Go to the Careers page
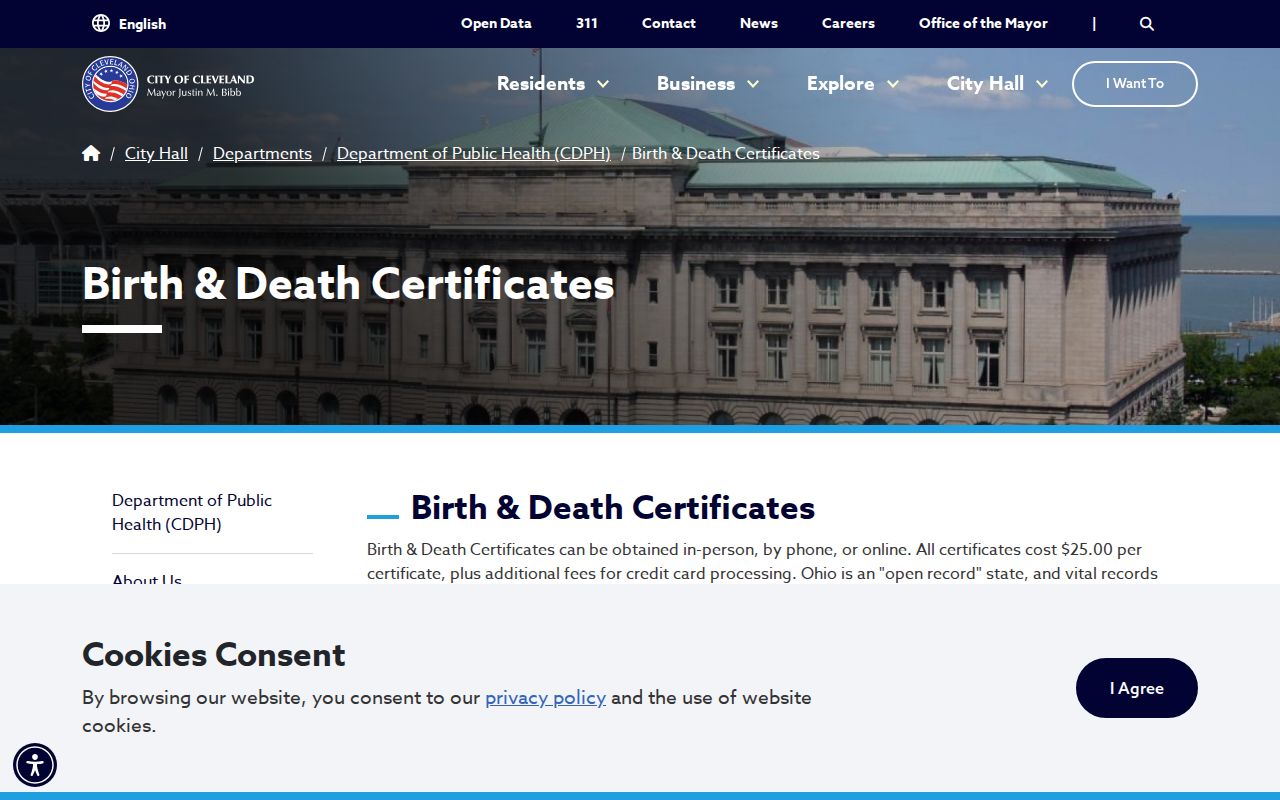The height and width of the screenshot is (800, 1280). tap(848, 23)
